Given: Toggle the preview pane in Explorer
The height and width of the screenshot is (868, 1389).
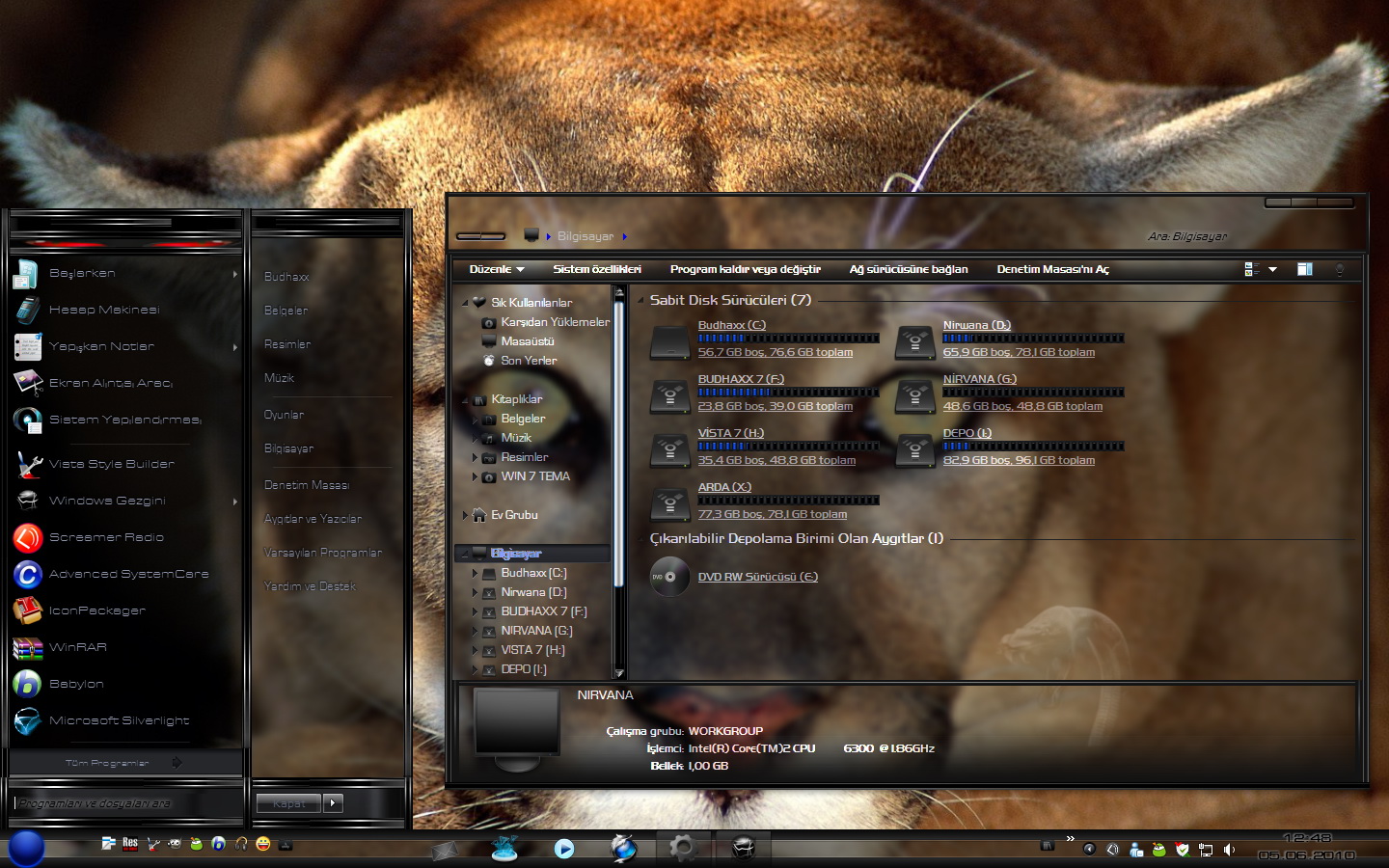Looking at the screenshot, I should (x=1304, y=270).
